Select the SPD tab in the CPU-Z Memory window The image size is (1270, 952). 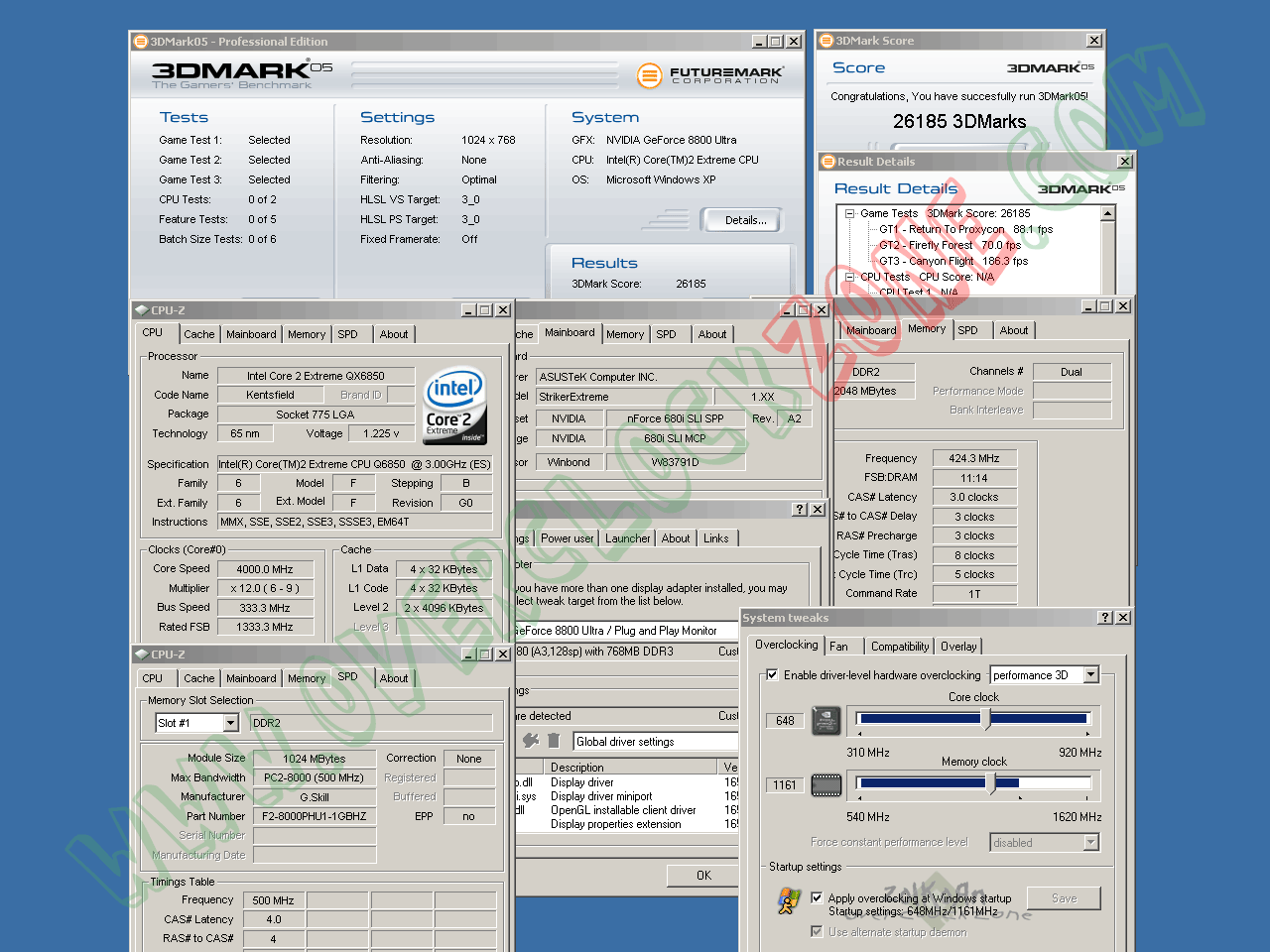tap(967, 330)
